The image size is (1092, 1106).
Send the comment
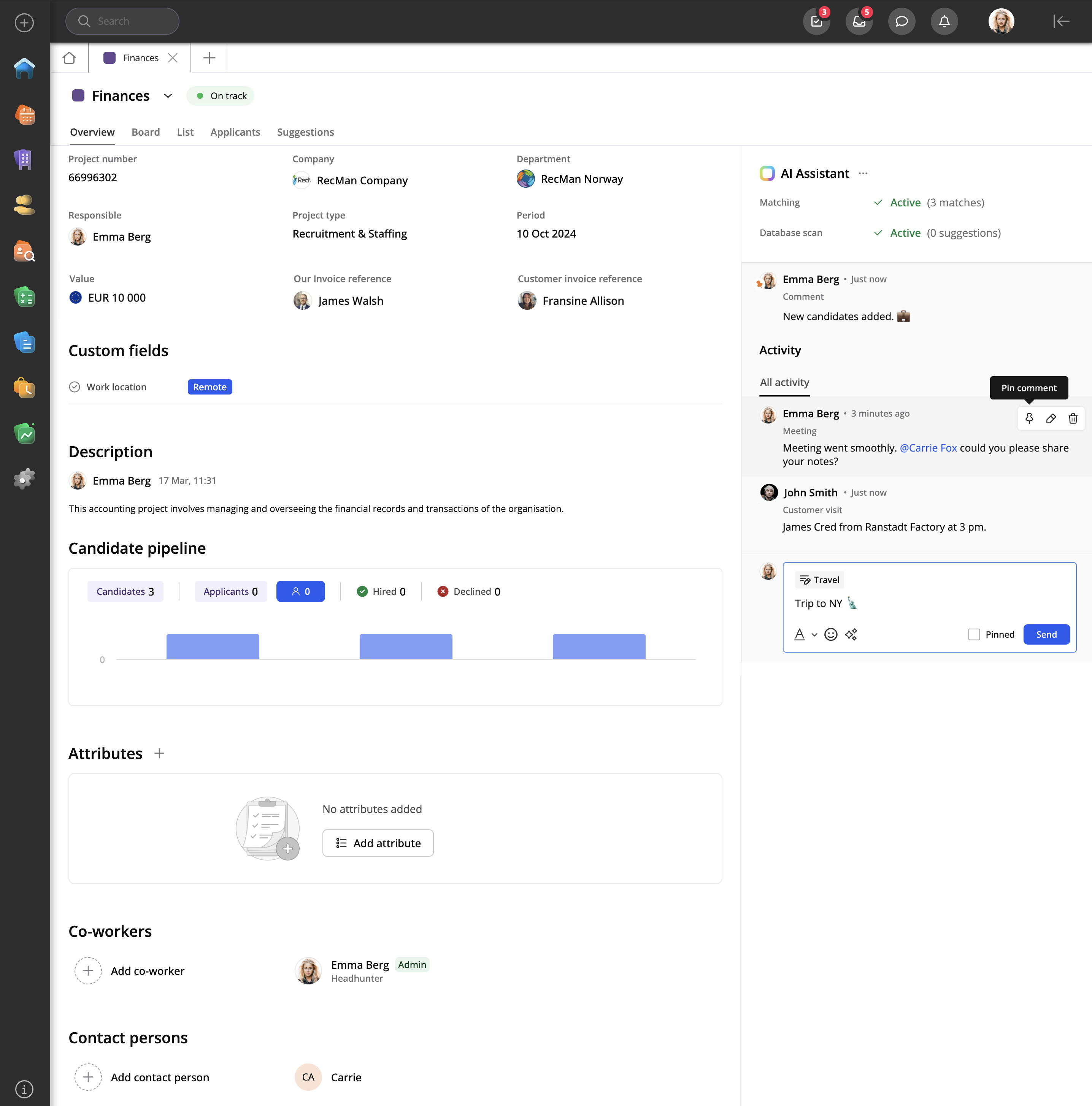(x=1046, y=634)
